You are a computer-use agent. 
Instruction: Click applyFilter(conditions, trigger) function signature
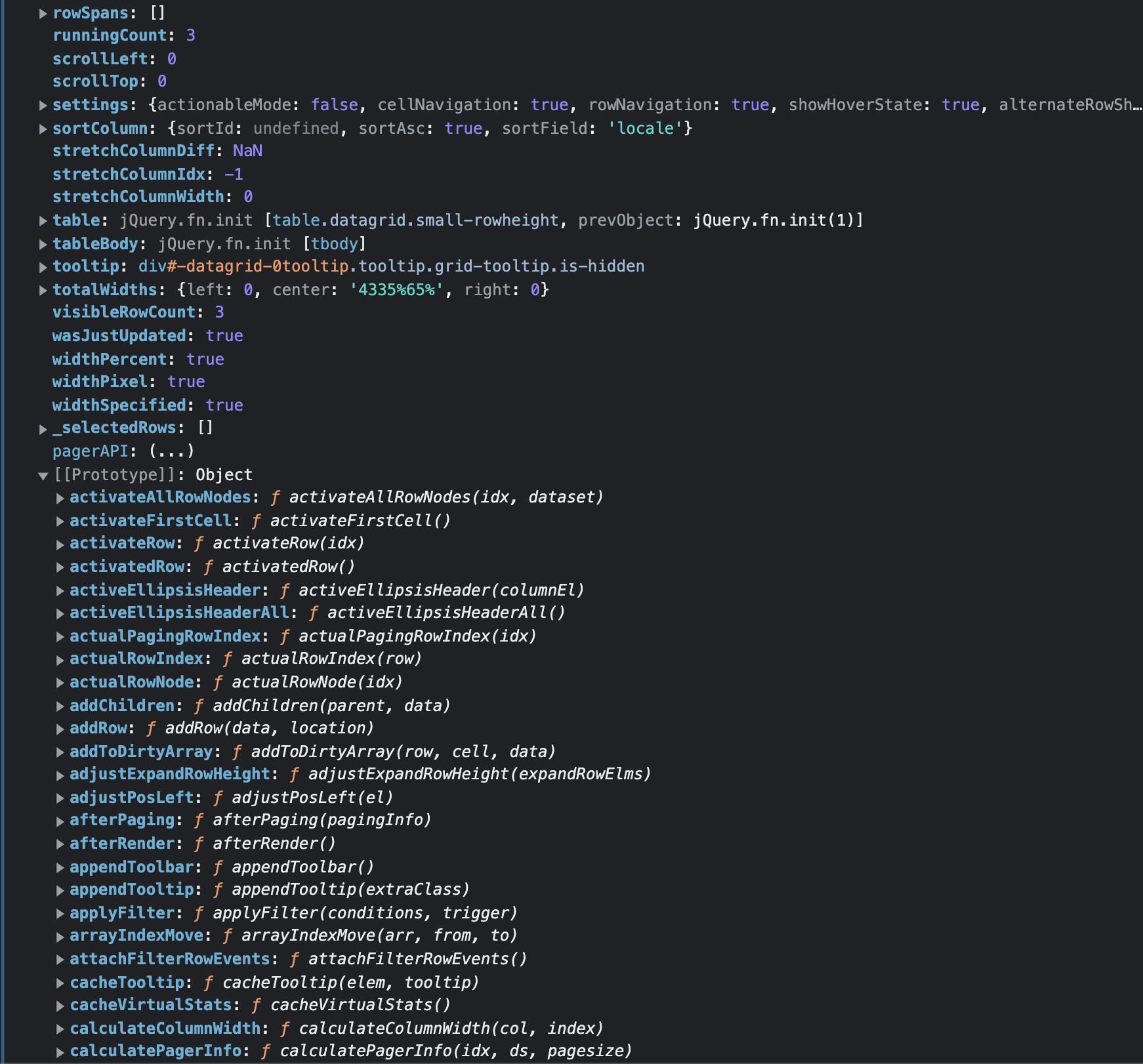click(365, 913)
